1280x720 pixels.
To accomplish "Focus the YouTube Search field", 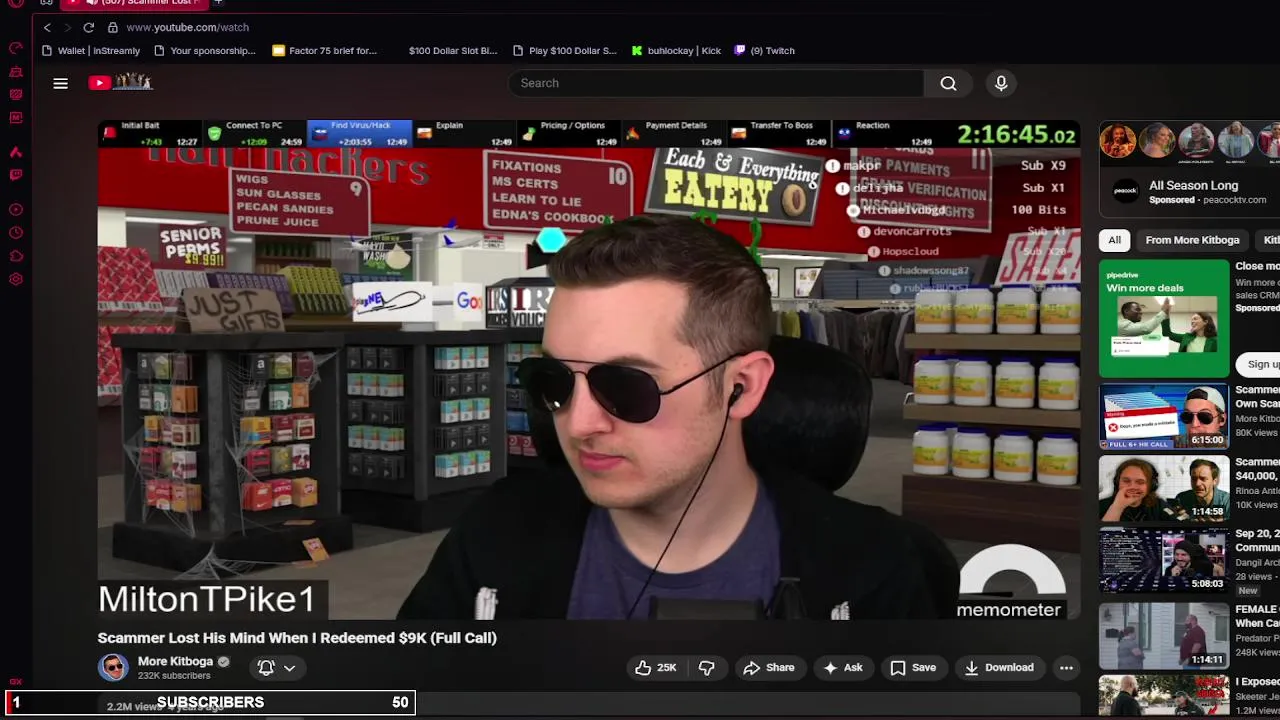I will click(716, 83).
